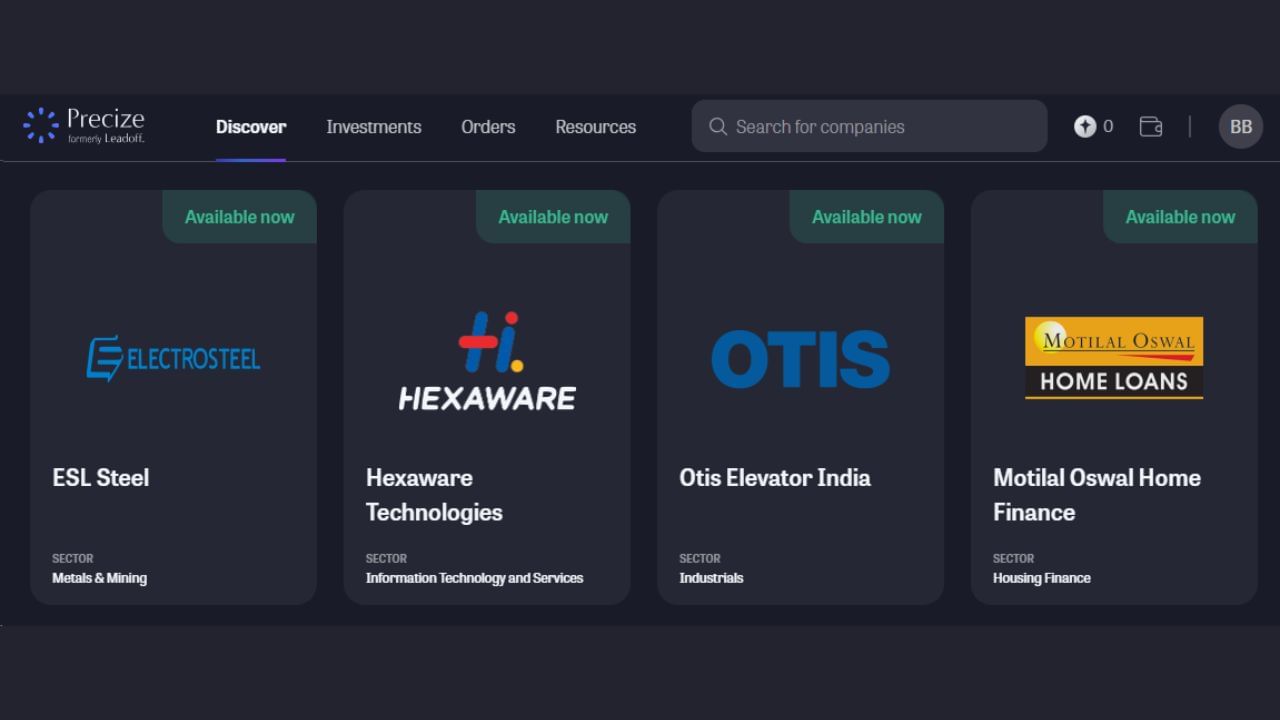This screenshot has width=1280, height=720.
Task: Click Available now badge on Otis card
Action: 866,217
